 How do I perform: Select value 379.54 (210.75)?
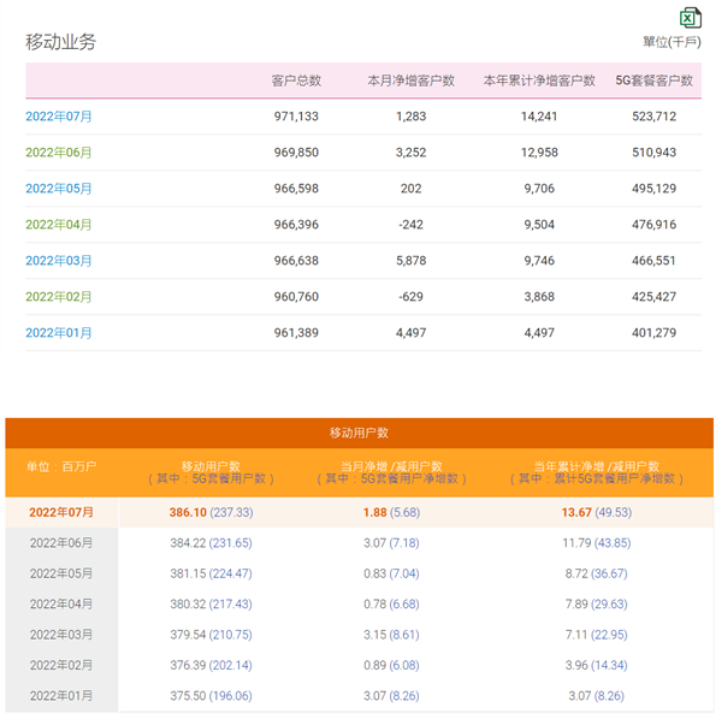211,635
